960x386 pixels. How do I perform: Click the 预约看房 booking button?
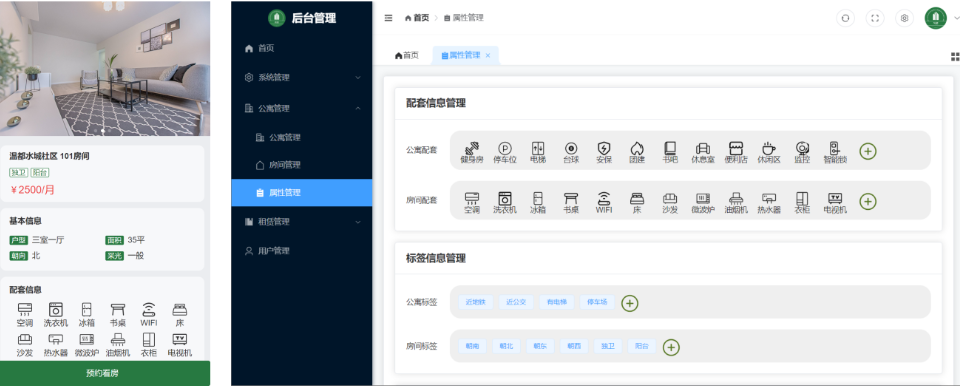click(x=105, y=373)
